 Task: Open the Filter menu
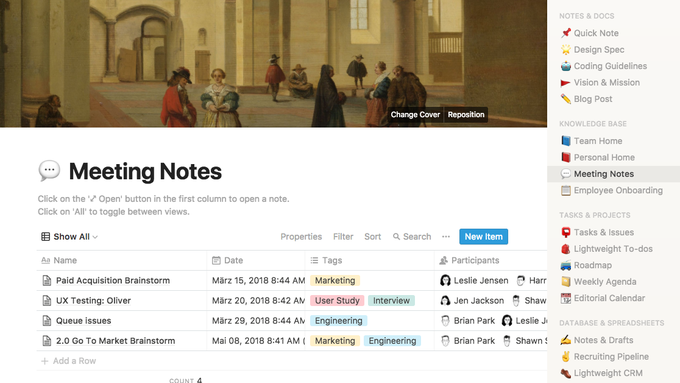point(343,236)
